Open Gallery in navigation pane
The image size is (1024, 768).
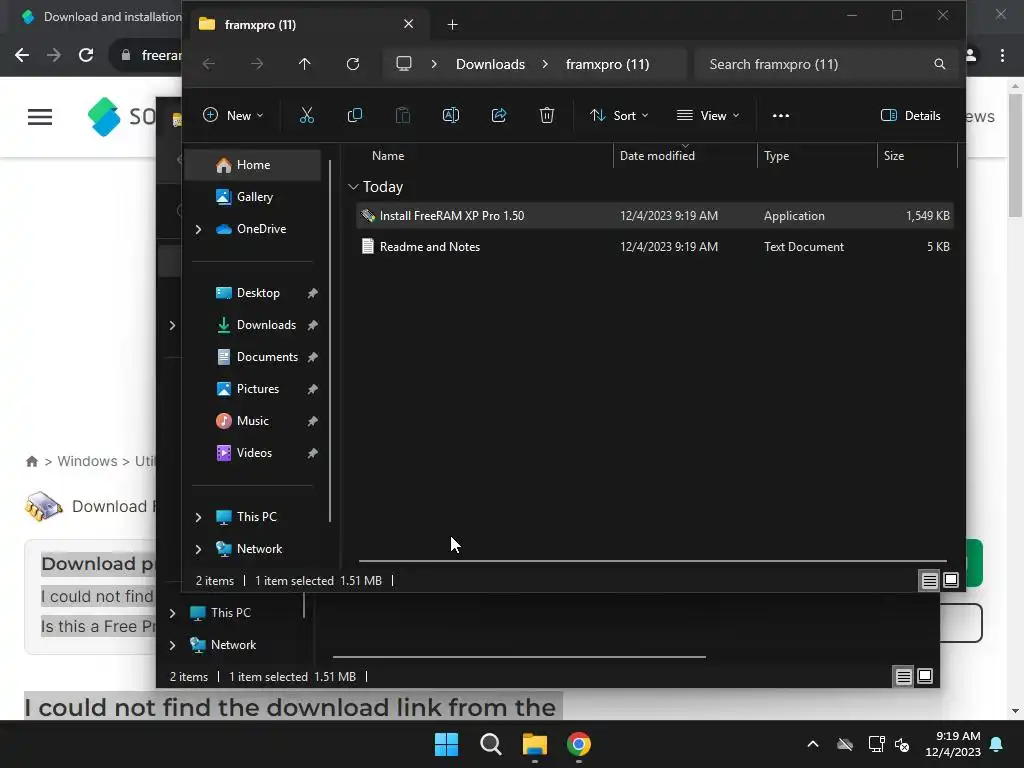click(253, 197)
